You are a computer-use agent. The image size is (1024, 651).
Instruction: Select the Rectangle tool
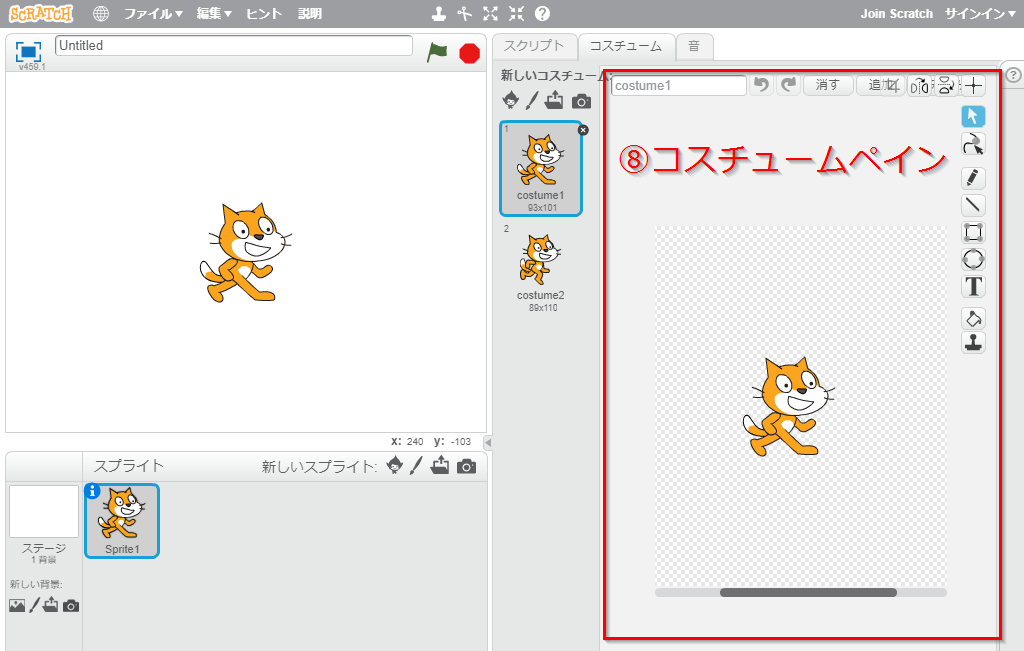973,232
